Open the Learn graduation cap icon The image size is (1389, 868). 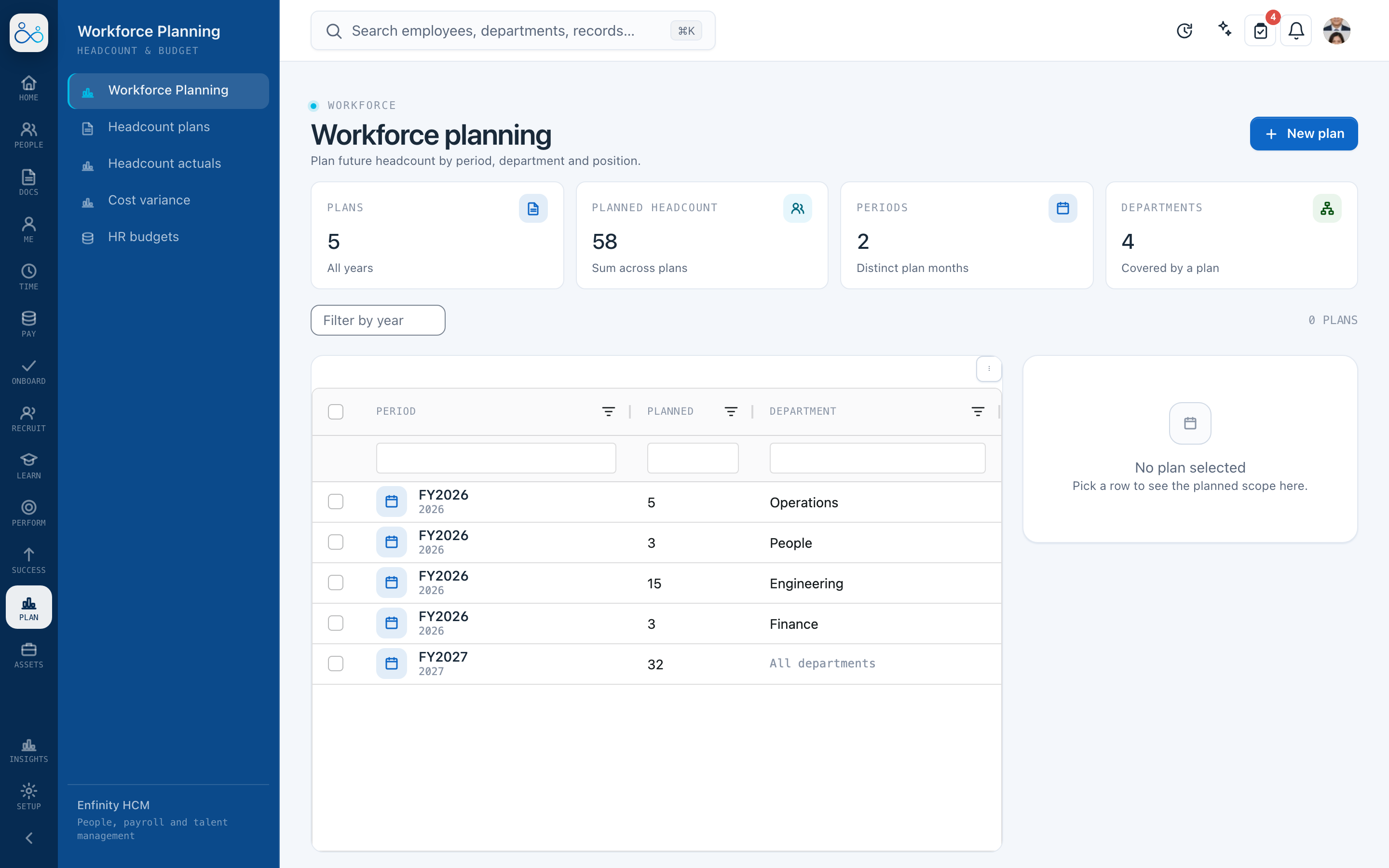coord(29,466)
